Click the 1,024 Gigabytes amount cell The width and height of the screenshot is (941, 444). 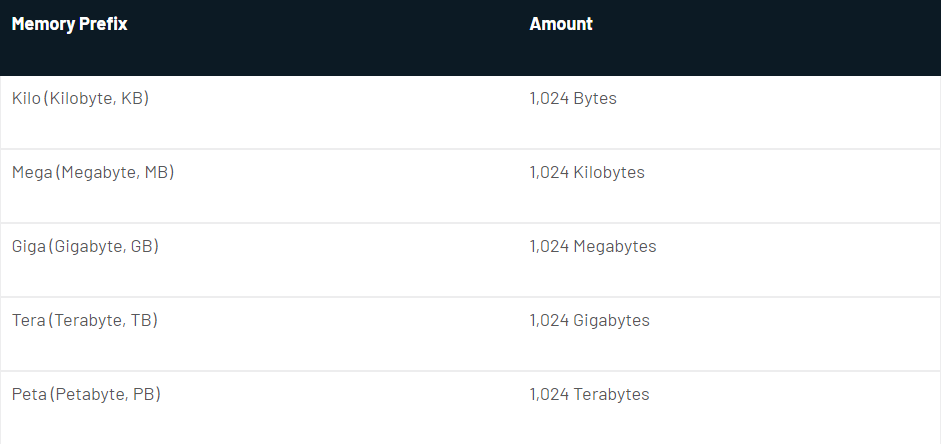589,321
